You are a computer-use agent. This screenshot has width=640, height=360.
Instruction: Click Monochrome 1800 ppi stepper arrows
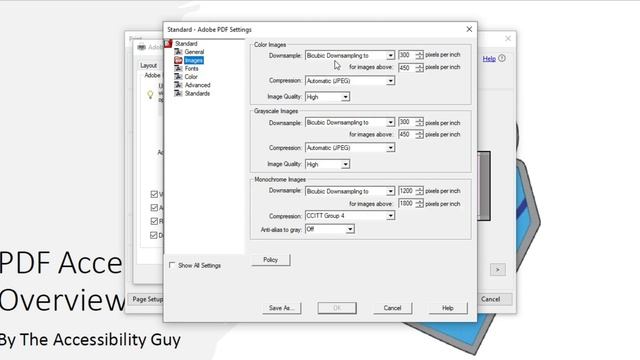[x=419, y=203]
